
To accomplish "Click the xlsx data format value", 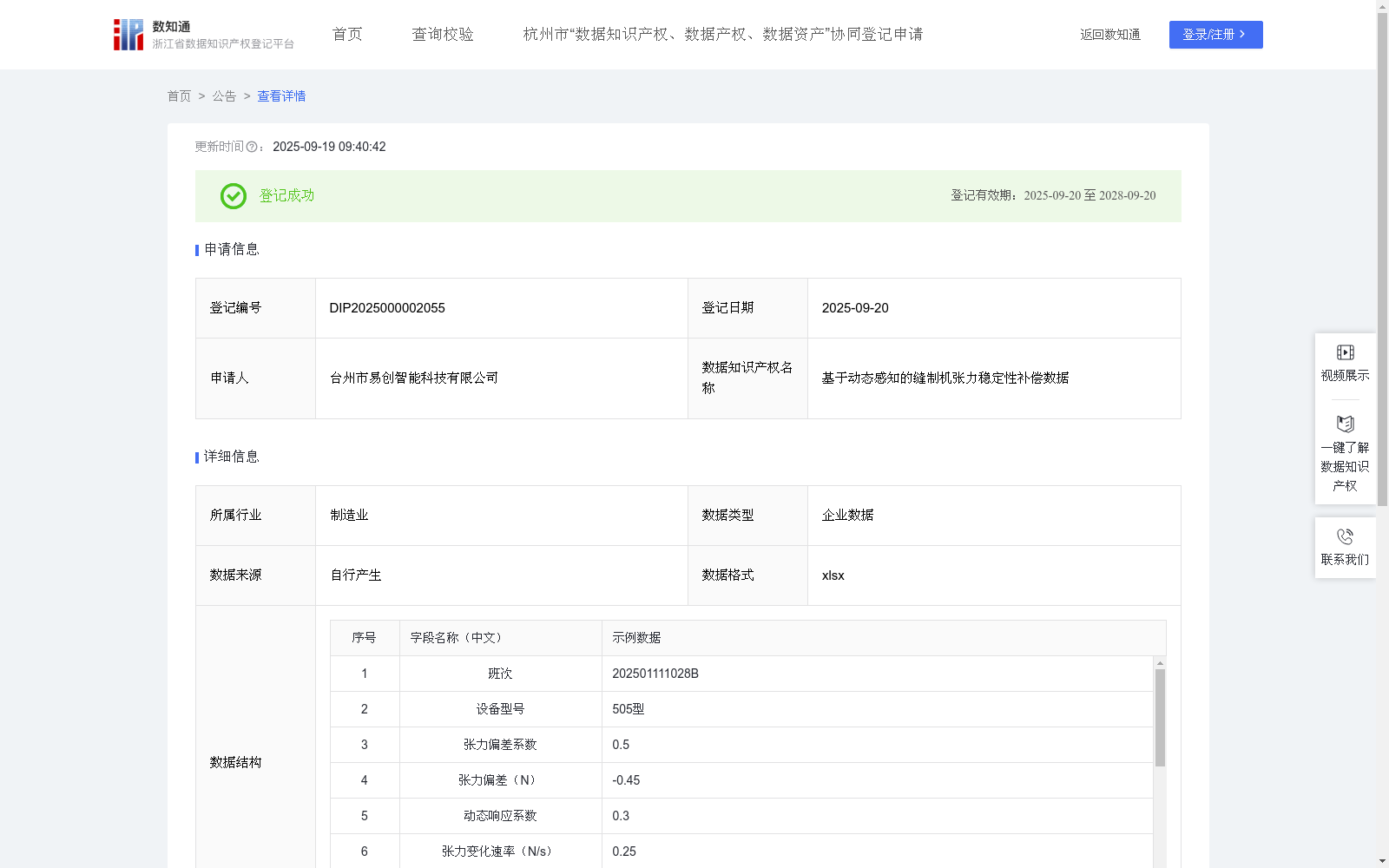I will [833, 575].
